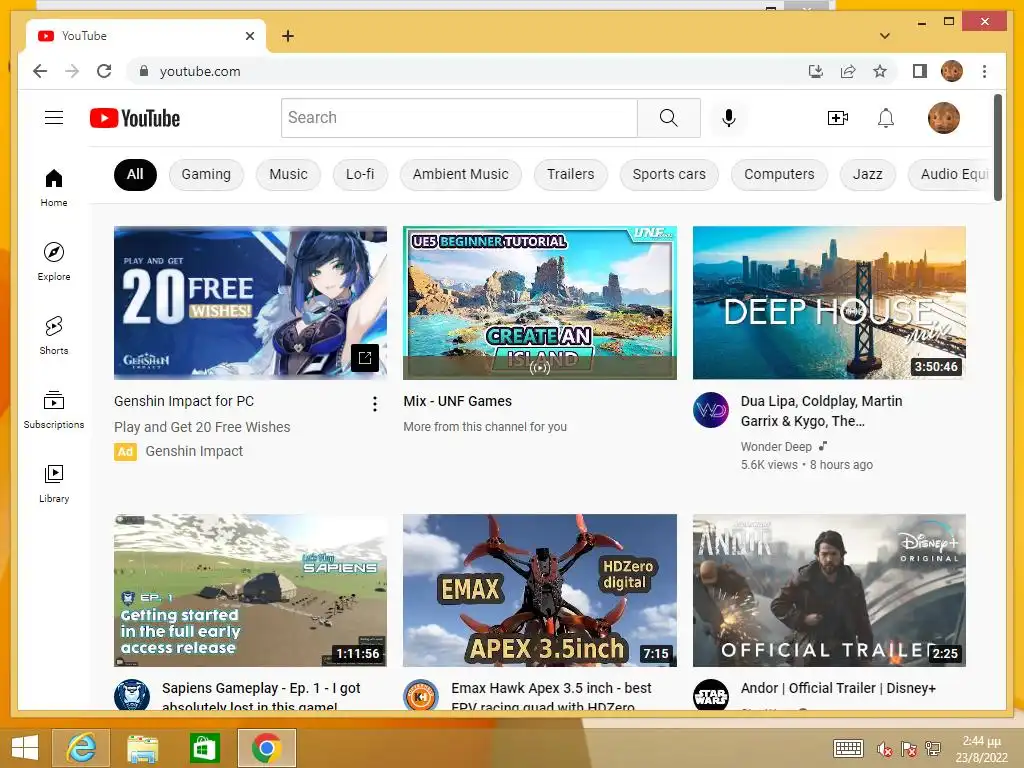Screen dimensions: 1024x768
Task: Select the Ambient Music filter chip
Action: (460, 174)
